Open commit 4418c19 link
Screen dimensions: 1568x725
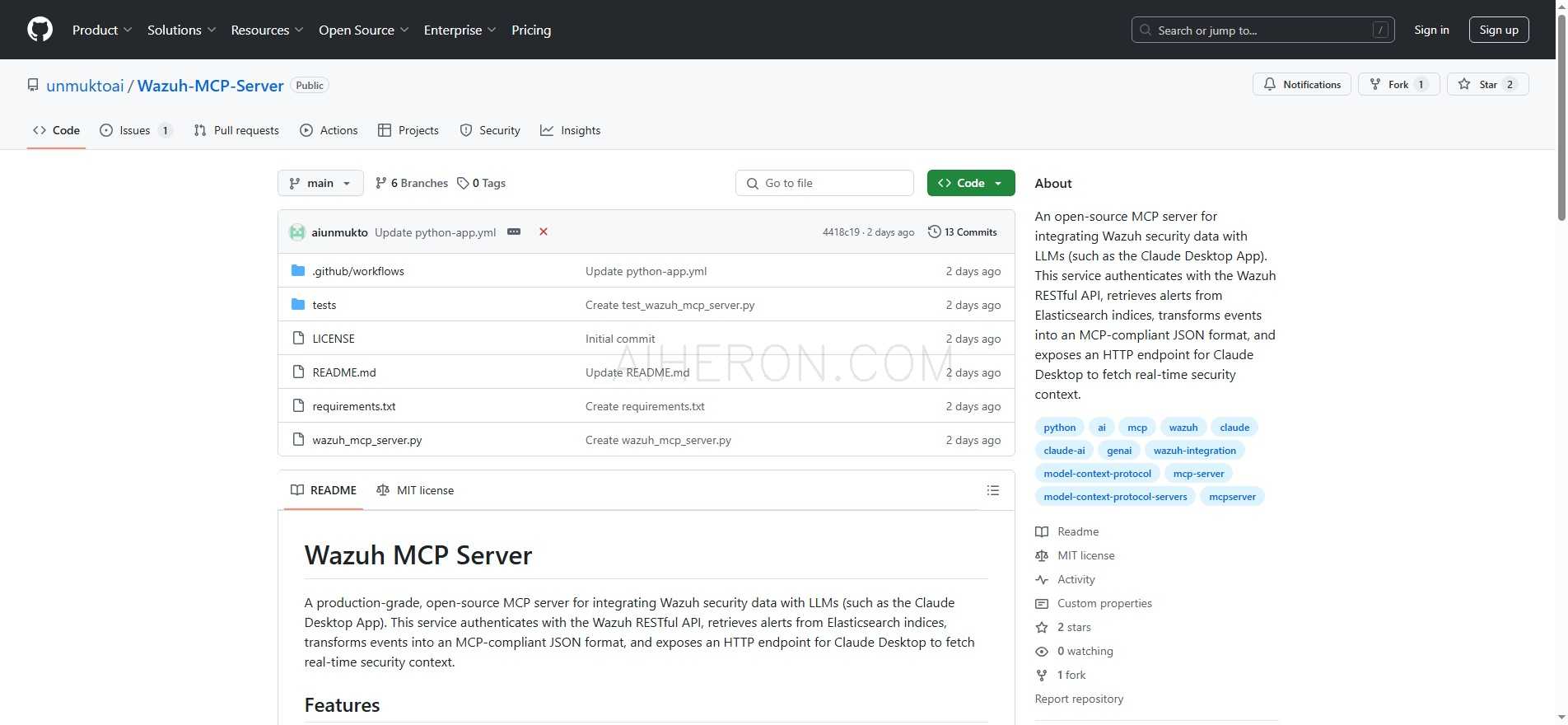841,232
